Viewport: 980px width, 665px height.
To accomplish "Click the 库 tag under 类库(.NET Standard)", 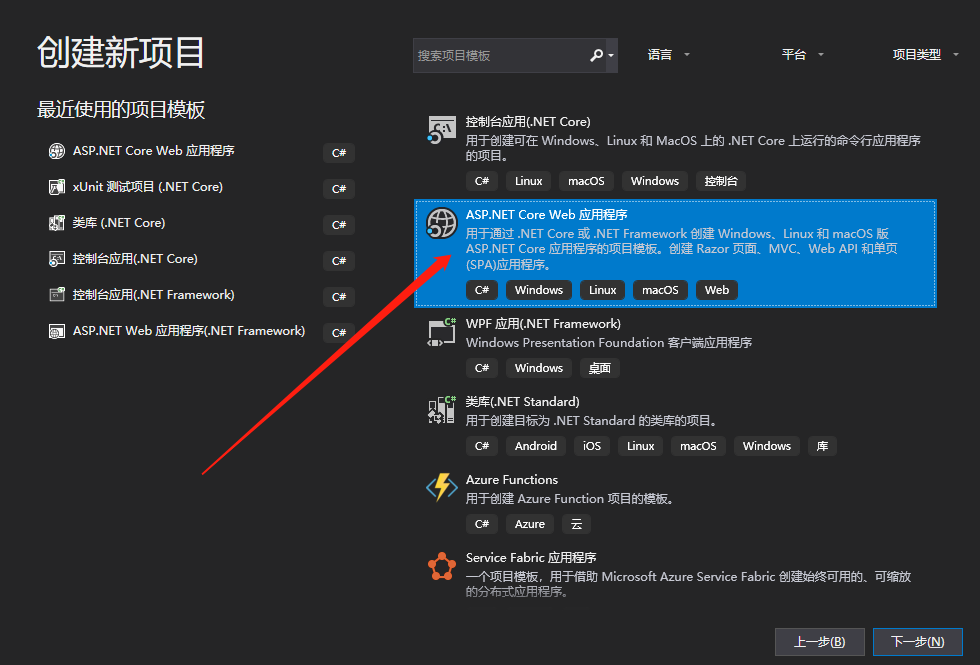I will tap(822, 446).
